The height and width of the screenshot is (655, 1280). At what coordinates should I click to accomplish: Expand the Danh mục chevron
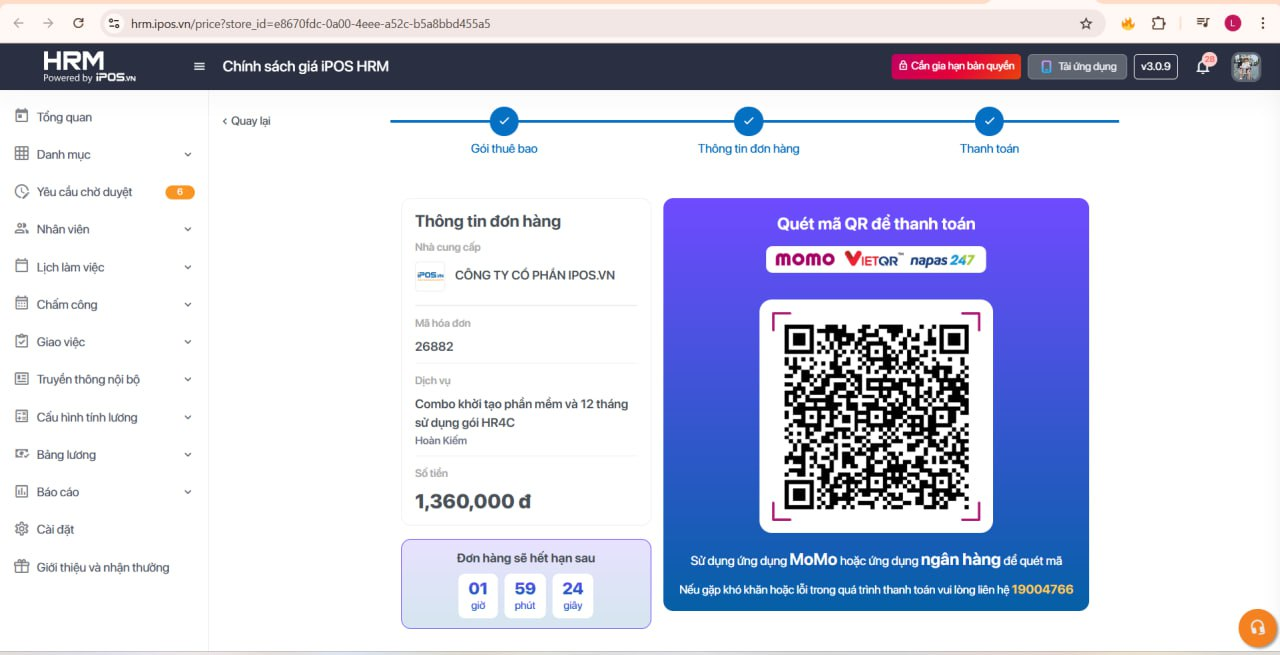pos(188,155)
